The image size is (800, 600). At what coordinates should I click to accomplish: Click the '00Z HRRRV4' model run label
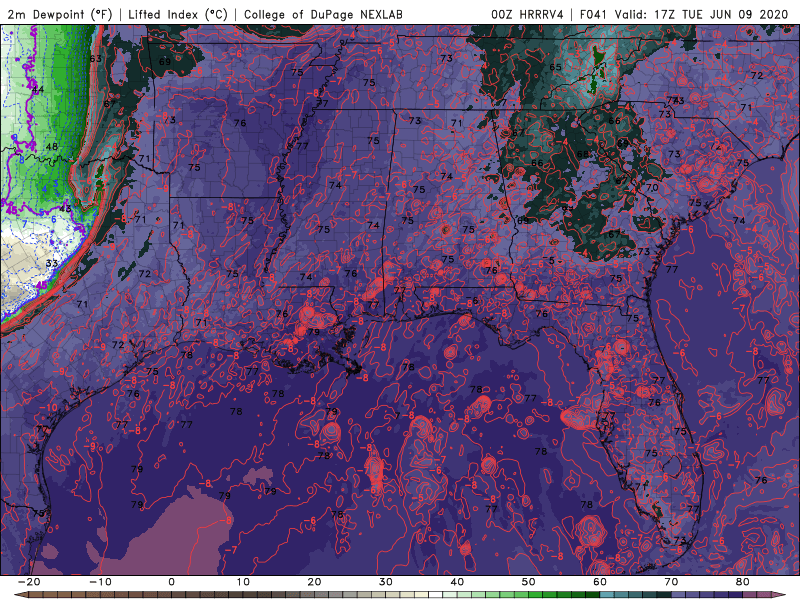(527, 14)
